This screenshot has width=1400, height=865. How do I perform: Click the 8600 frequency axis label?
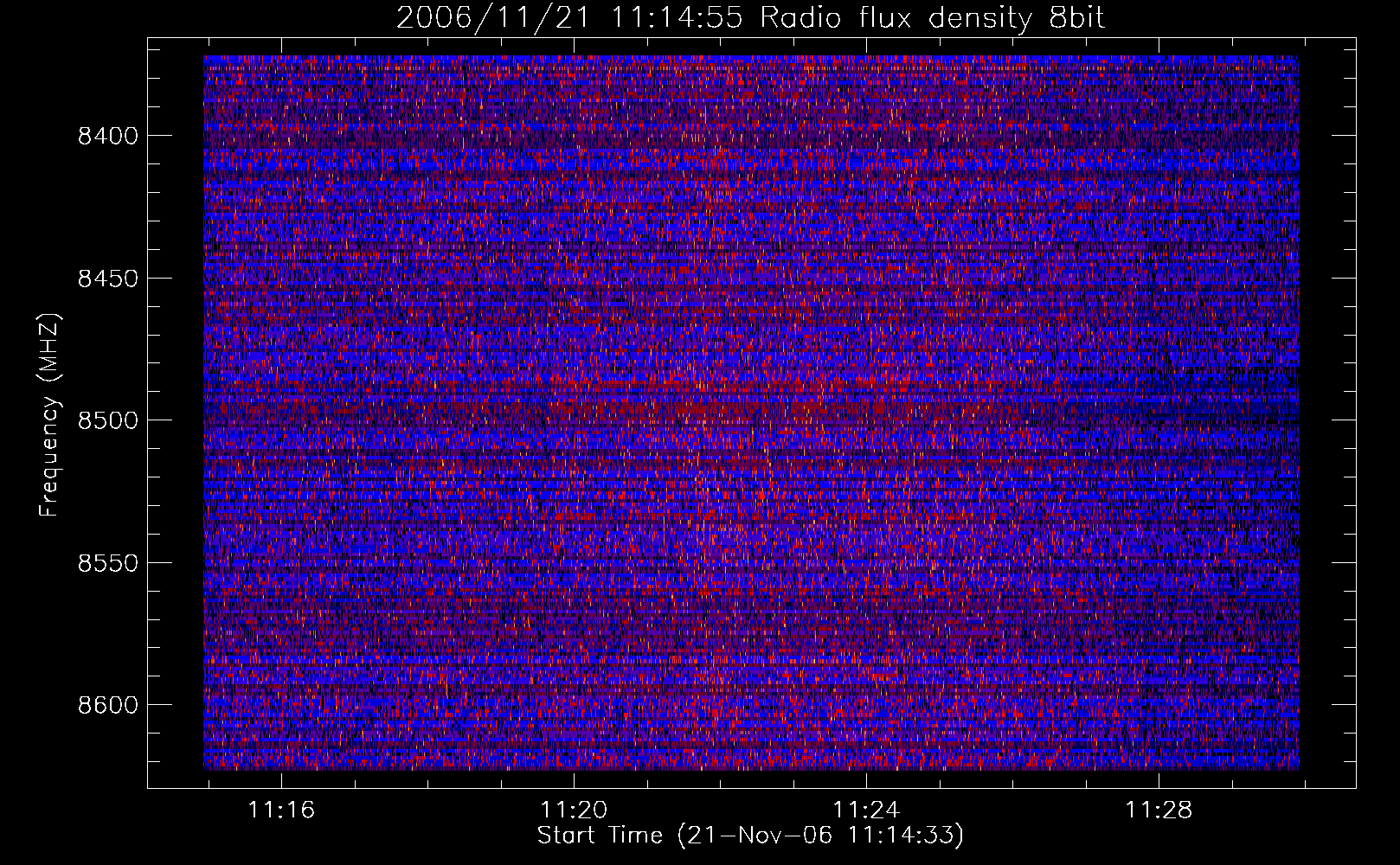coord(108,705)
